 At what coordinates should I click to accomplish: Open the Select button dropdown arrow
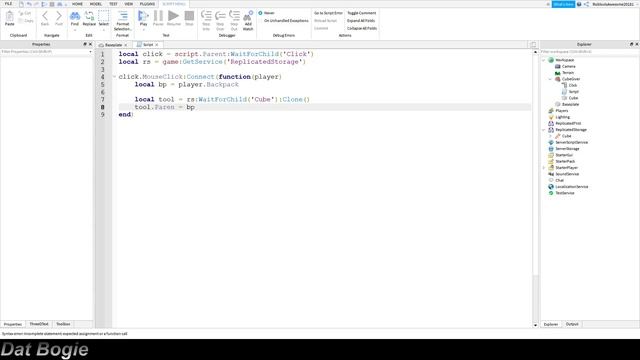(104, 30)
